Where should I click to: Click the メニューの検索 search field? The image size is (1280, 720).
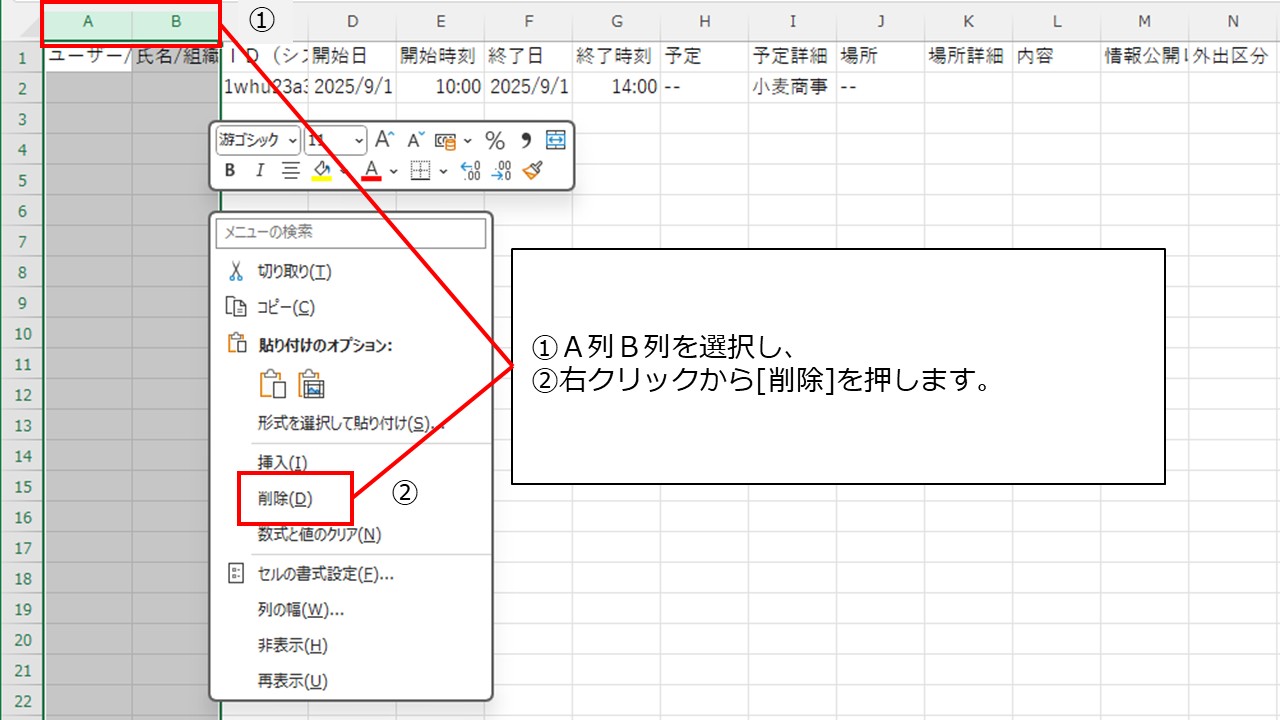351,232
